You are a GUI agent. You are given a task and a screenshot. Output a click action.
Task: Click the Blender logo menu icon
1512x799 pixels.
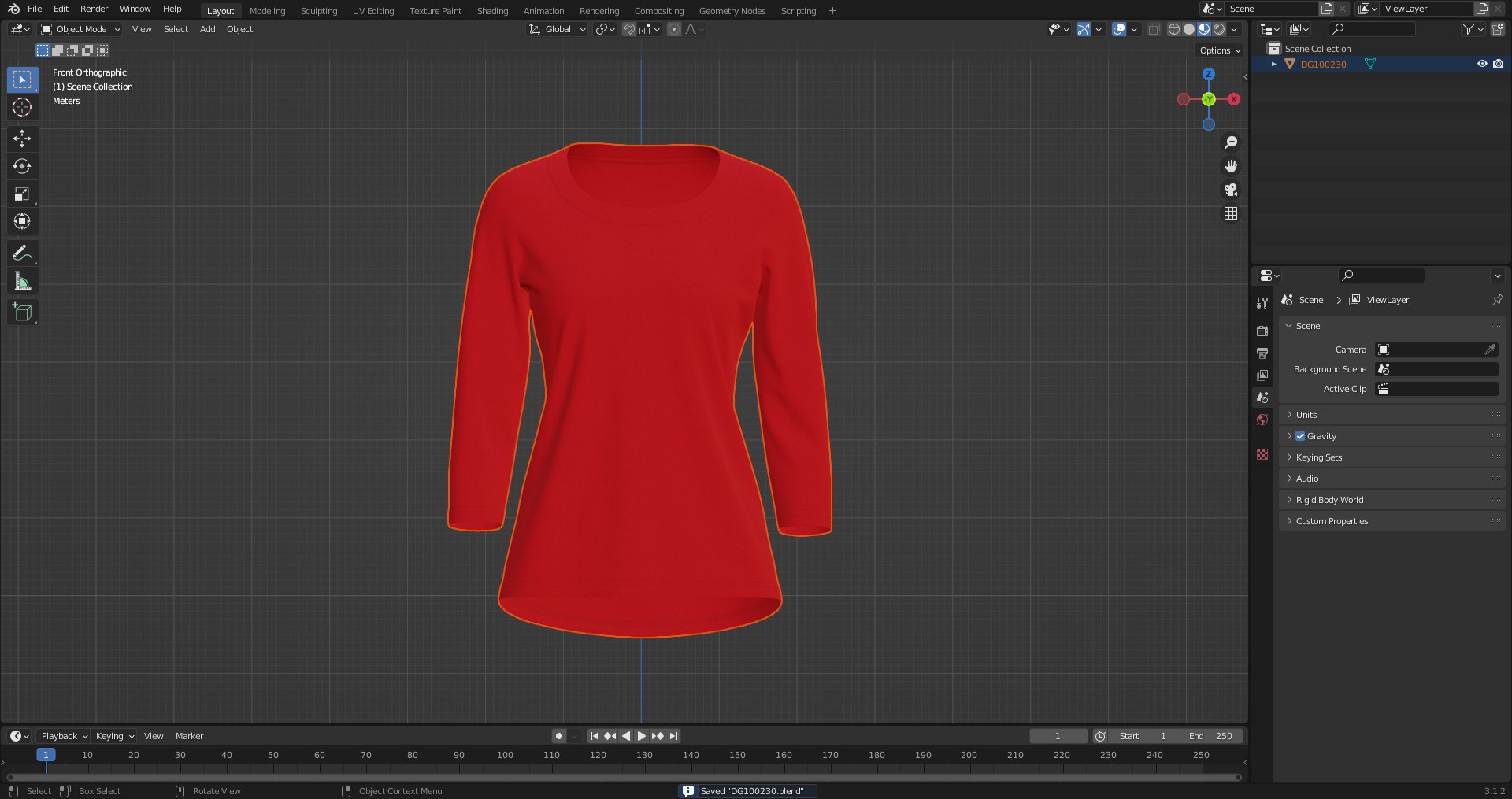click(13, 9)
